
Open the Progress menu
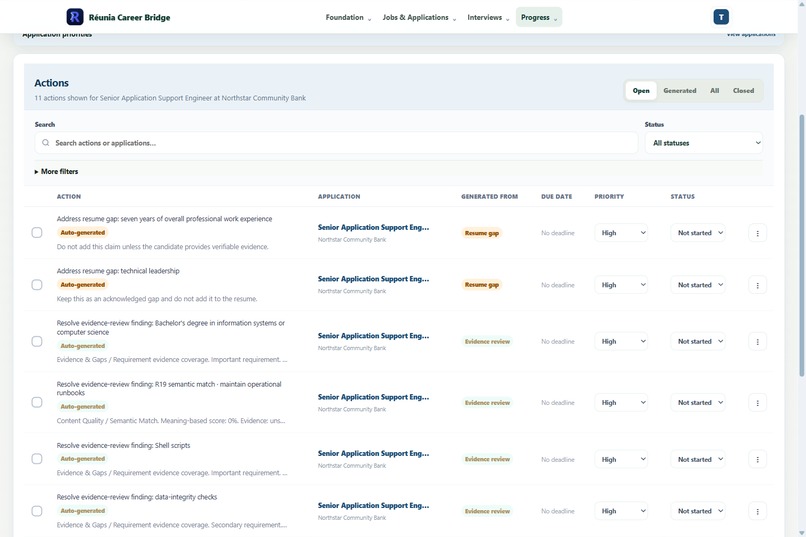539,17
